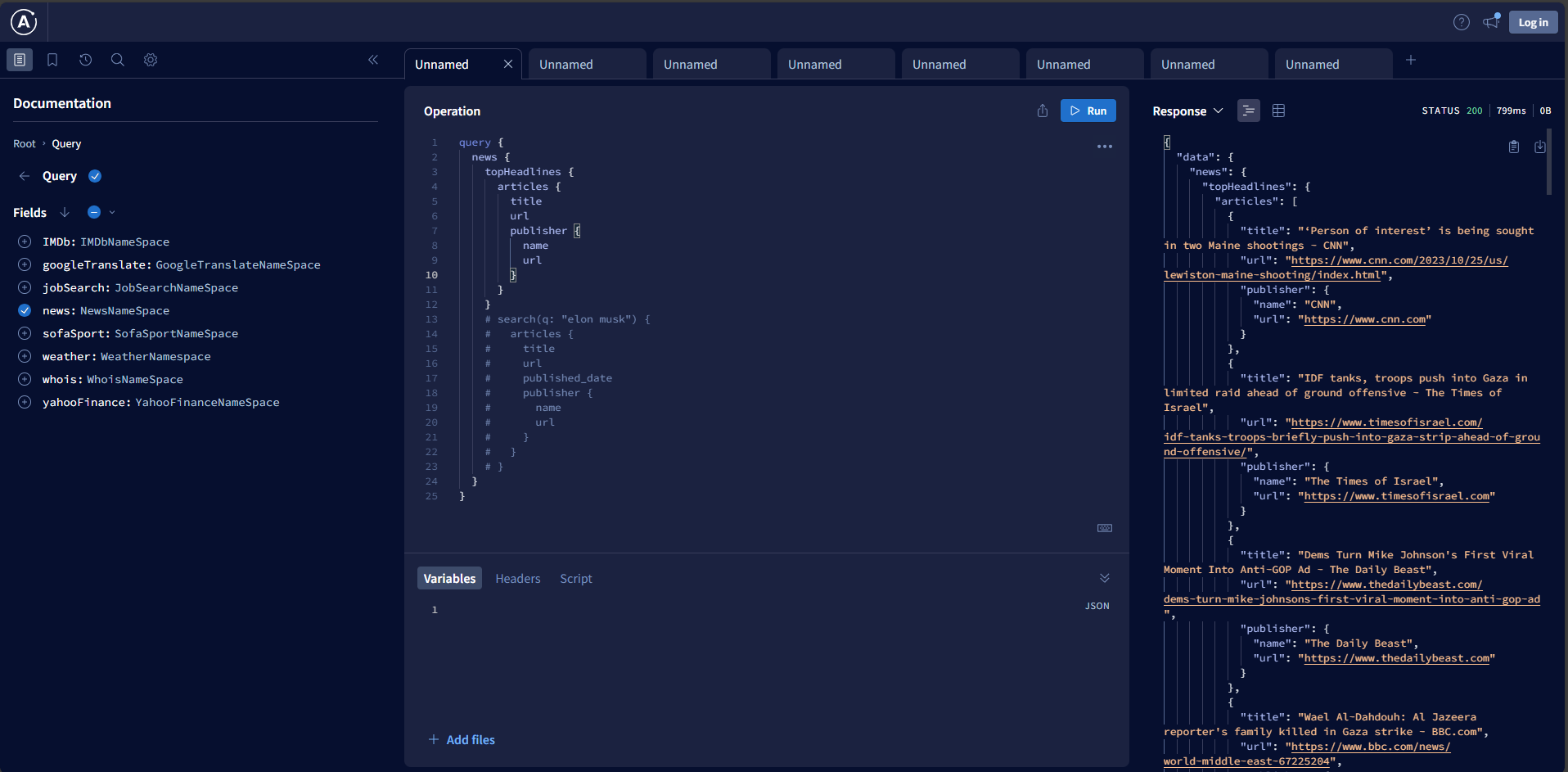The height and width of the screenshot is (772, 1568).
Task: Add the yahooFinance field to query
Action: point(25,402)
